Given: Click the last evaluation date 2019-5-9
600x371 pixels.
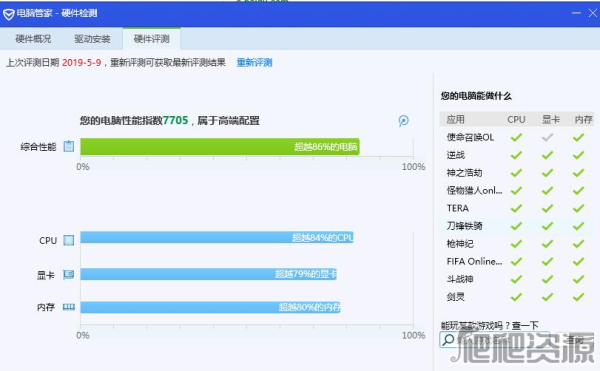Looking at the screenshot, I should [x=82, y=62].
